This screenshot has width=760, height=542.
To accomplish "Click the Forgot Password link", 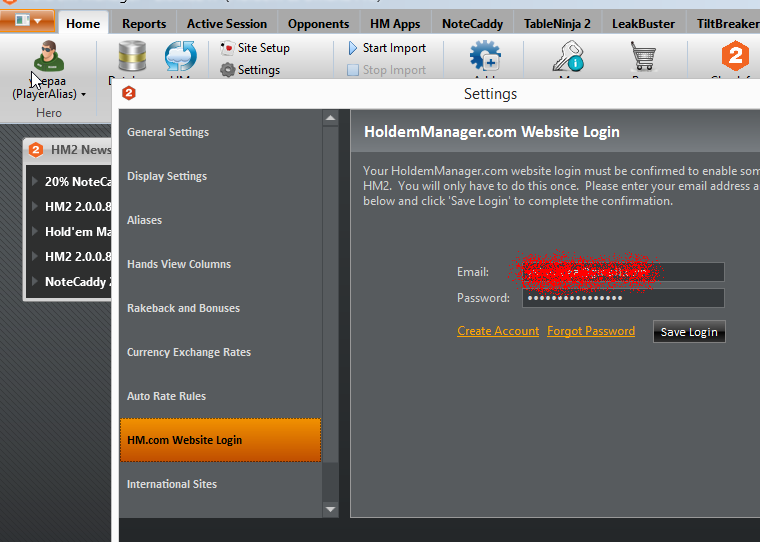I will click(x=591, y=331).
